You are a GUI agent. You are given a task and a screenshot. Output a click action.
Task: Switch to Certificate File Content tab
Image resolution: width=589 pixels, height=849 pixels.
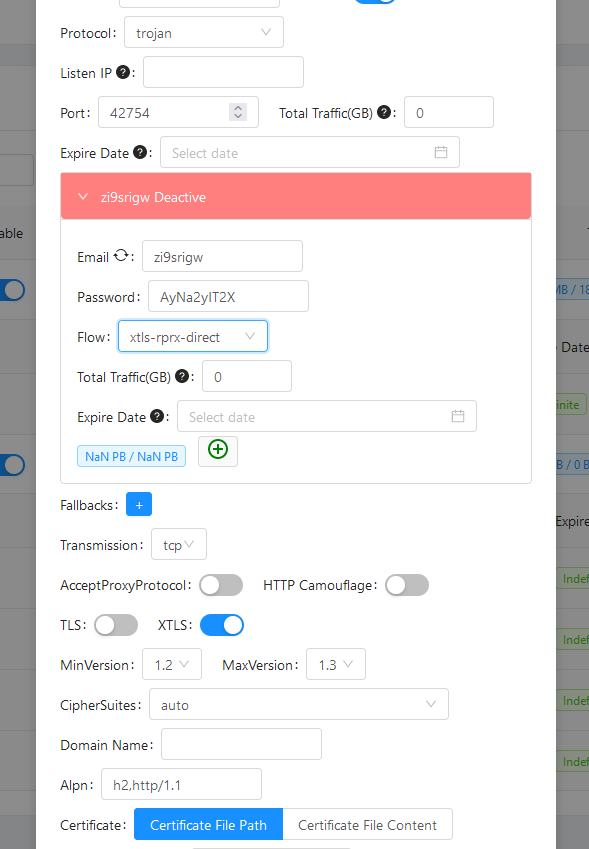tap(367, 825)
